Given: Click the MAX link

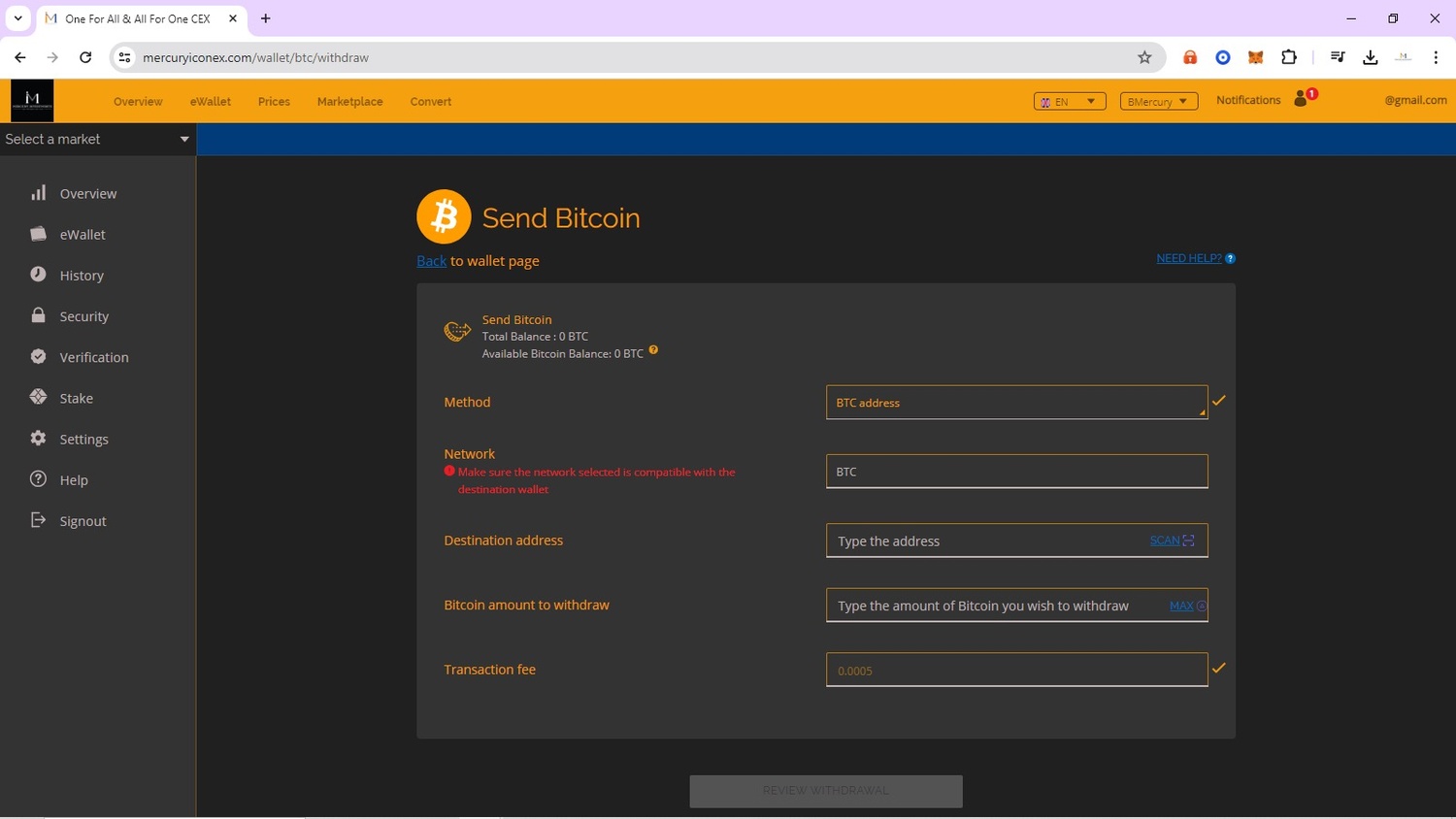Looking at the screenshot, I should coord(1181,606).
